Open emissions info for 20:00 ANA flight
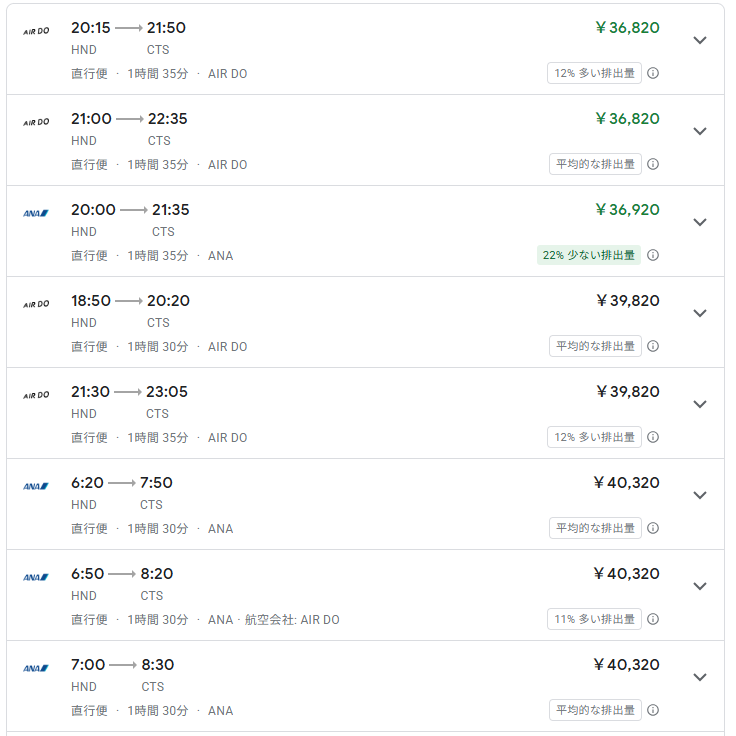This screenshot has width=736, height=736. [653, 255]
